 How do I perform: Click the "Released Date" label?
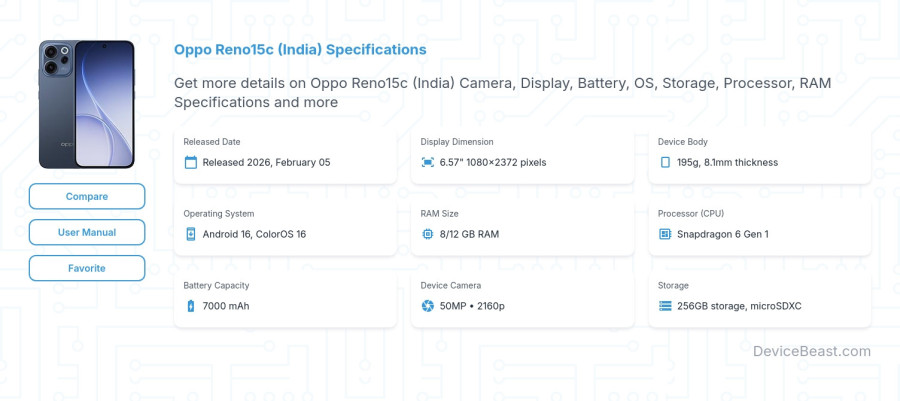tap(212, 142)
